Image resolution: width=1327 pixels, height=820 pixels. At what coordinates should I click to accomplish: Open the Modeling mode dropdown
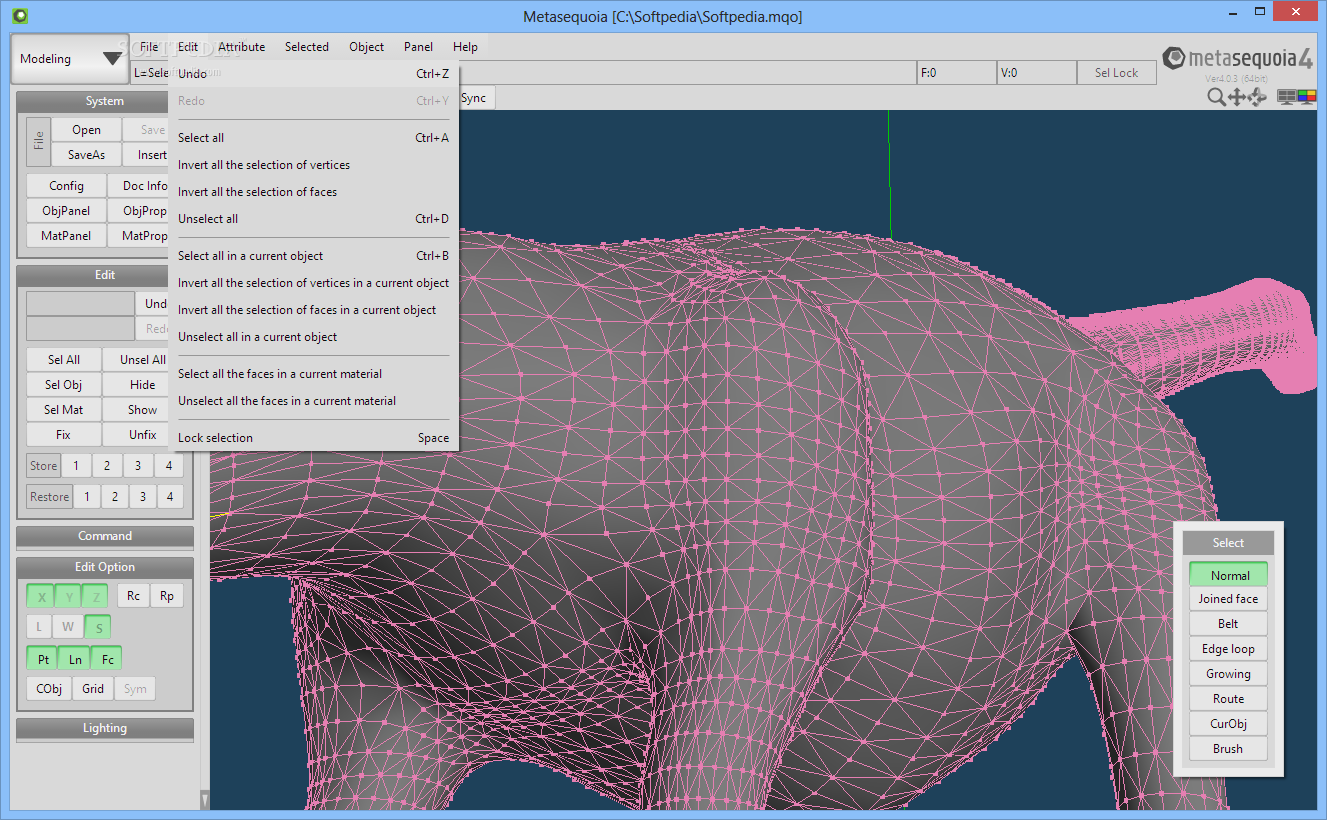[70, 59]
